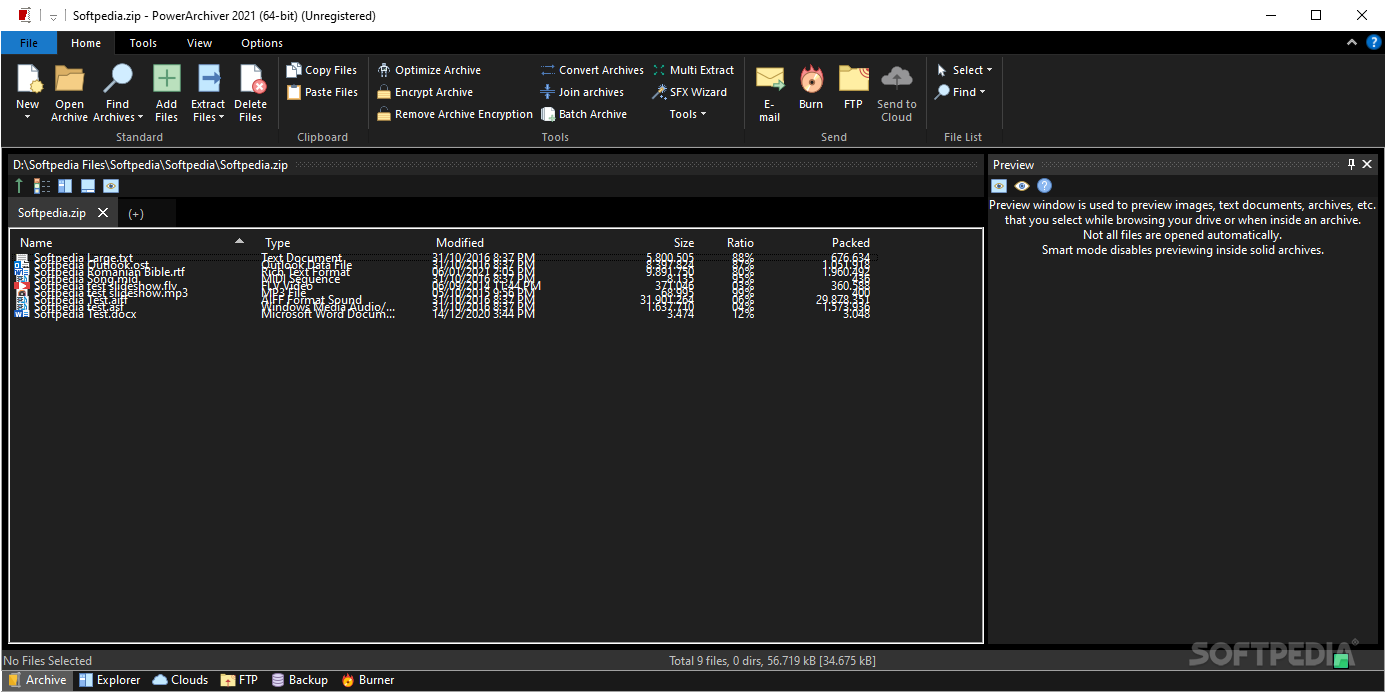Image resolution: width=1386 pixels, height=693 pixels.
Task: Go up one folder with green arrow
Action: pos(19,186)
